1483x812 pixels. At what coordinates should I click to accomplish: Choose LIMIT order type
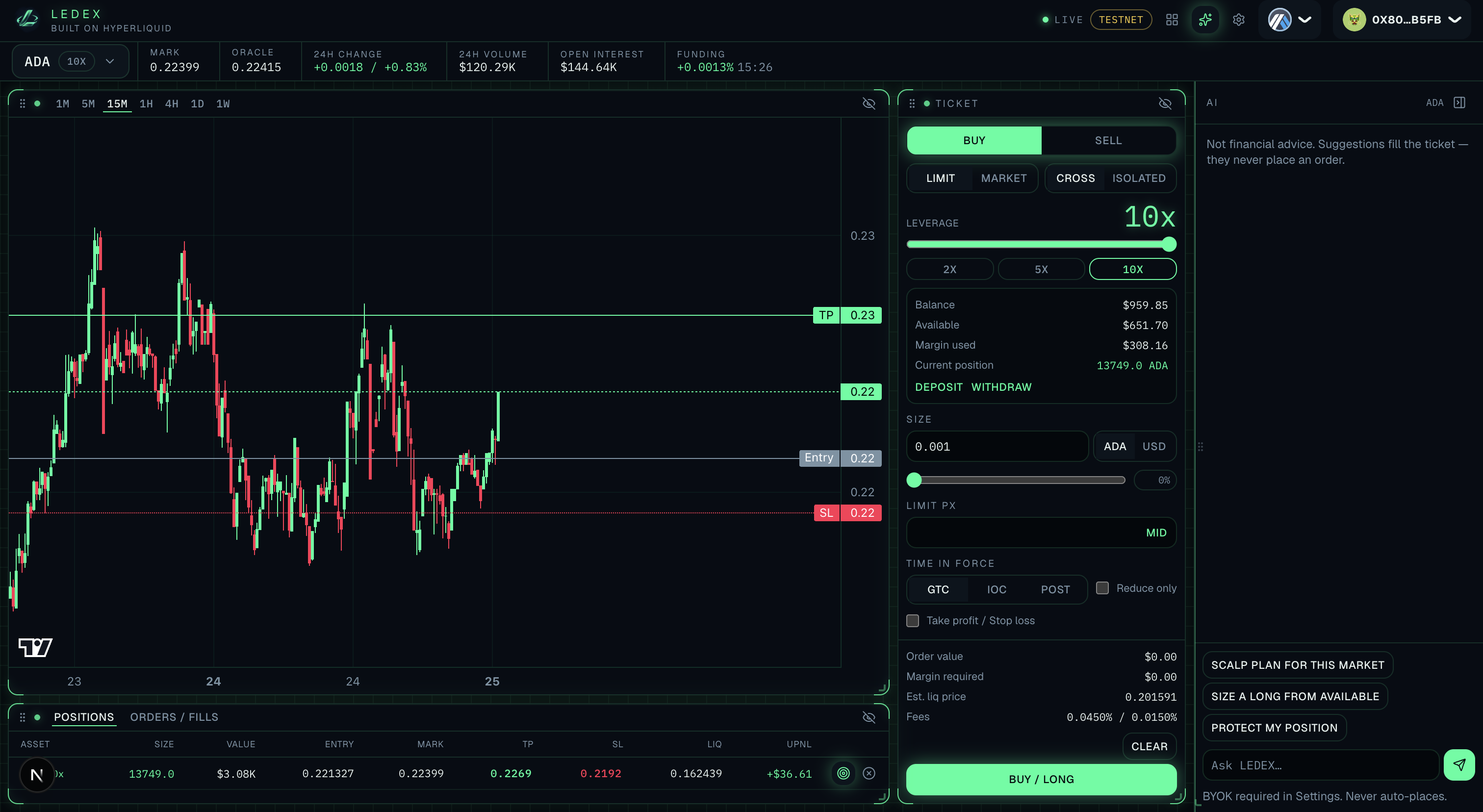pyautogui.click(x=940, y=178)
